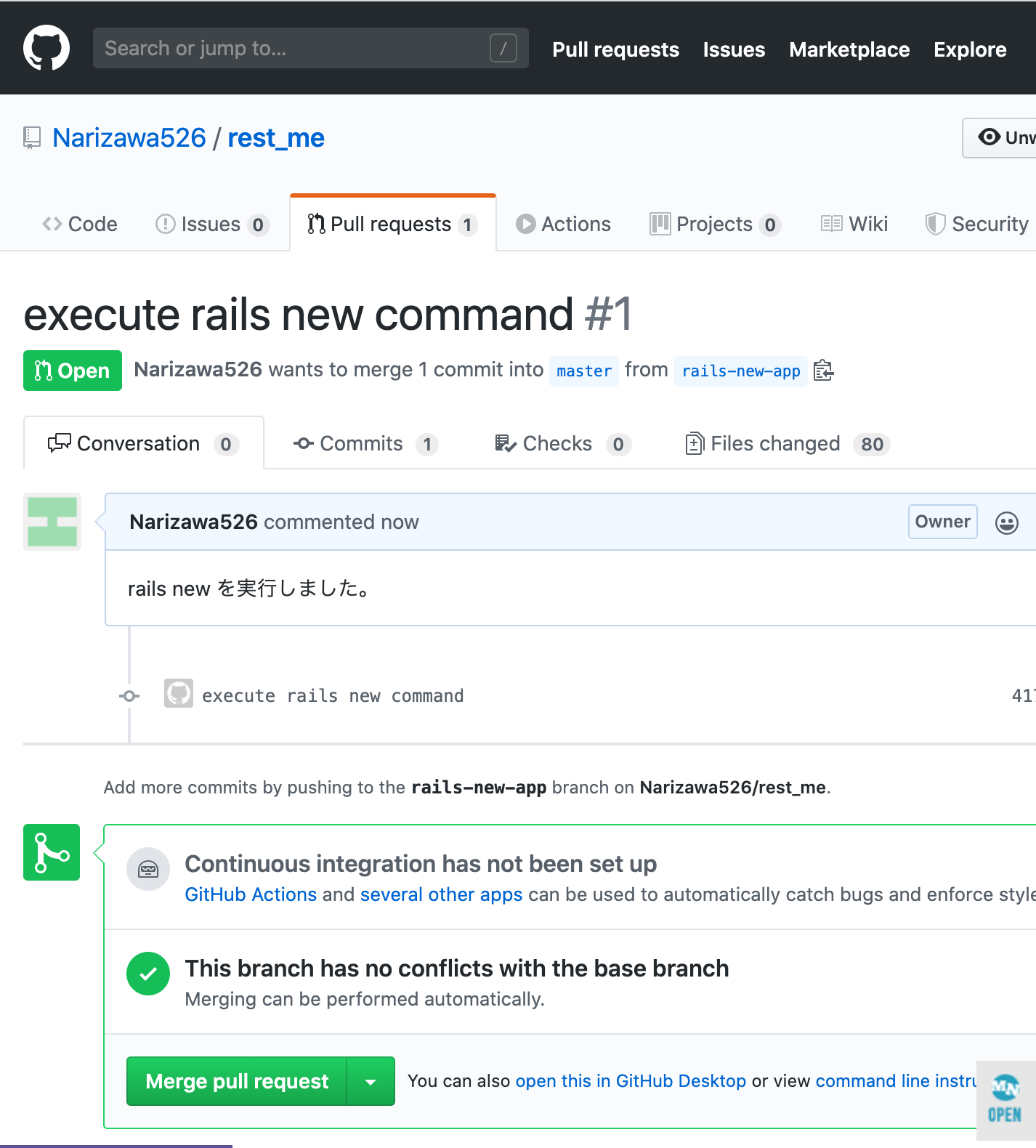Switch to the Checks tab

point(562,443)
